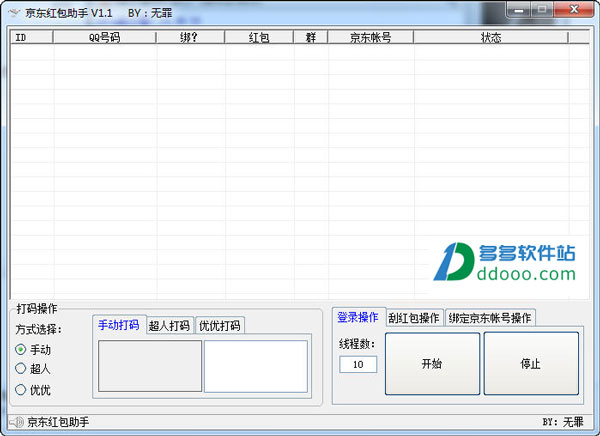
Task: Click the 状态 column header
Action: tap(491, 38)
